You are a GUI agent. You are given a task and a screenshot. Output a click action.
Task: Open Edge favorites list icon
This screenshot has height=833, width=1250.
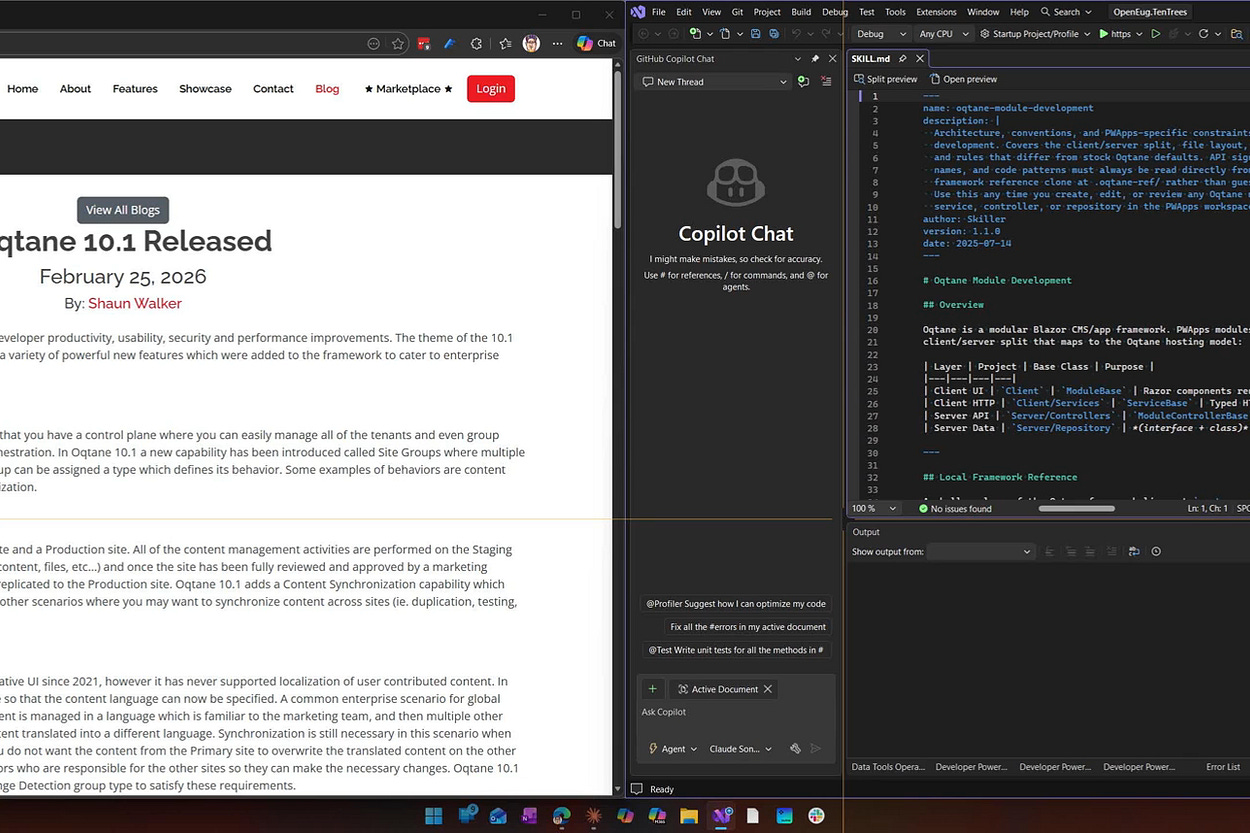click(x=505, y=43)
